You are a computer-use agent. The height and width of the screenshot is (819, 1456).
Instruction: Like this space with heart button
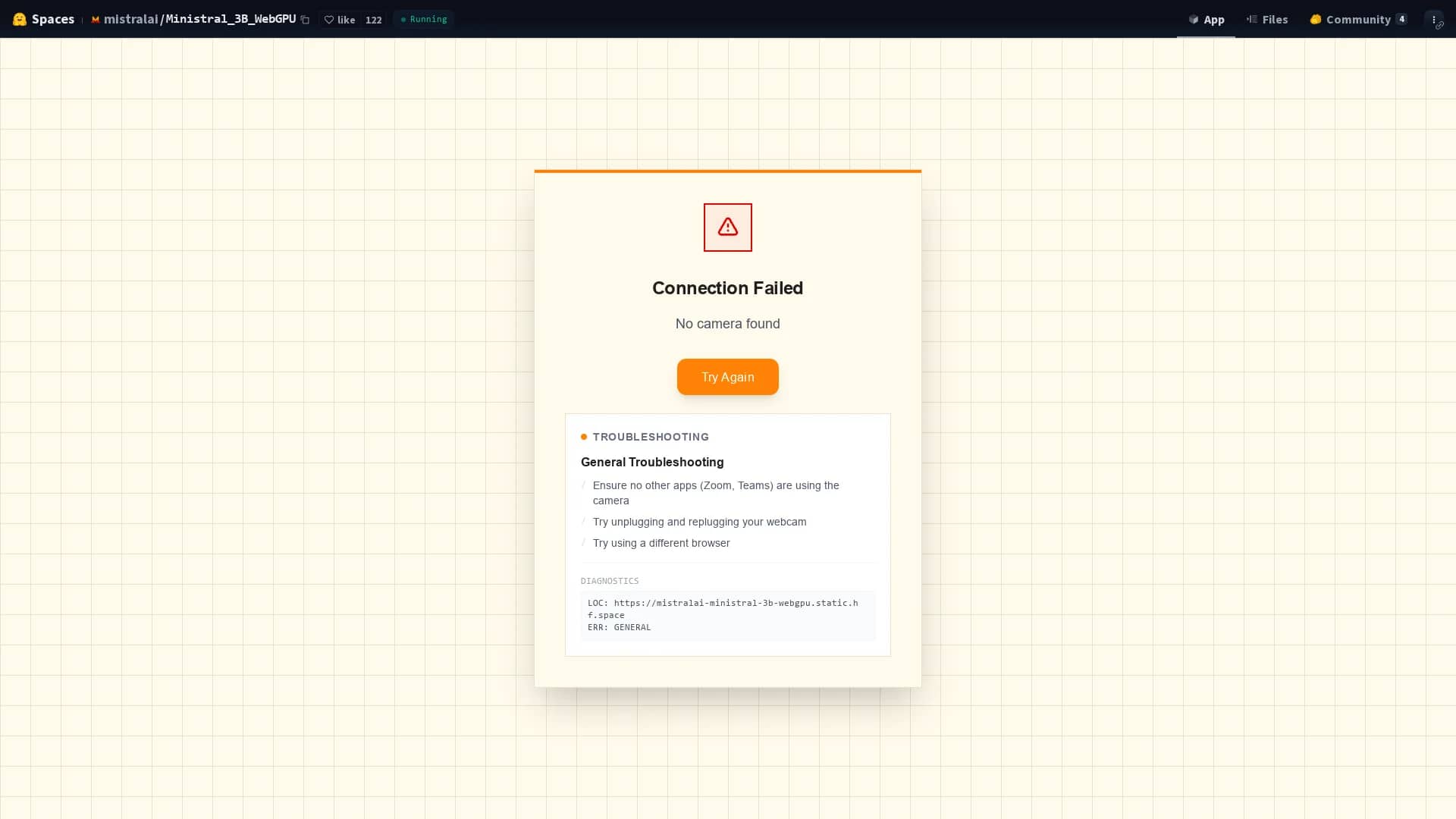(x=340, y=20)
